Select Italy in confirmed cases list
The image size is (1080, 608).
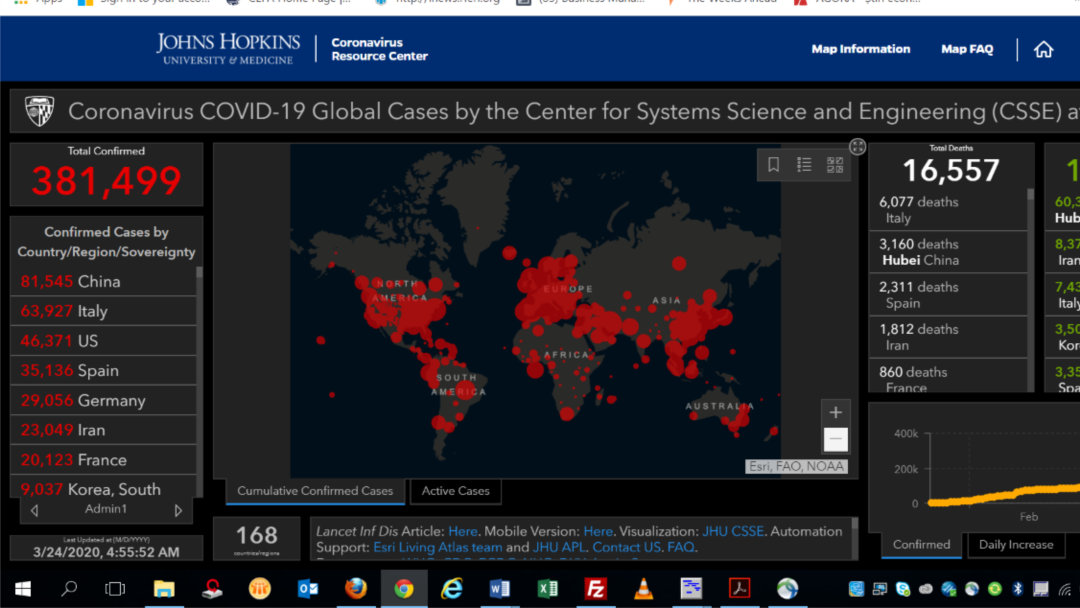pos(103,311)
